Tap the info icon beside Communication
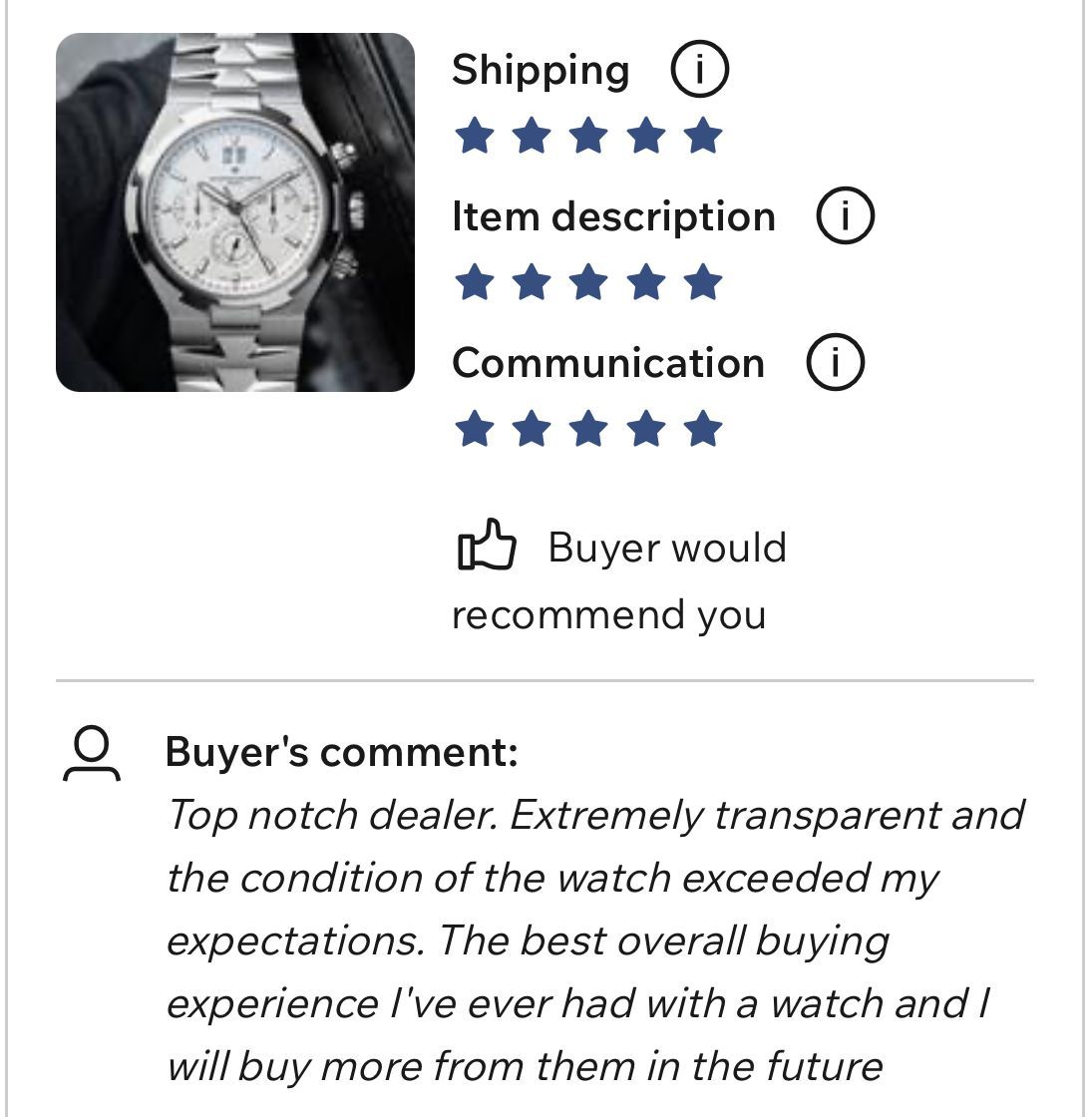The width and height of the screenshot is (1092, 1117). pos(835,363)
